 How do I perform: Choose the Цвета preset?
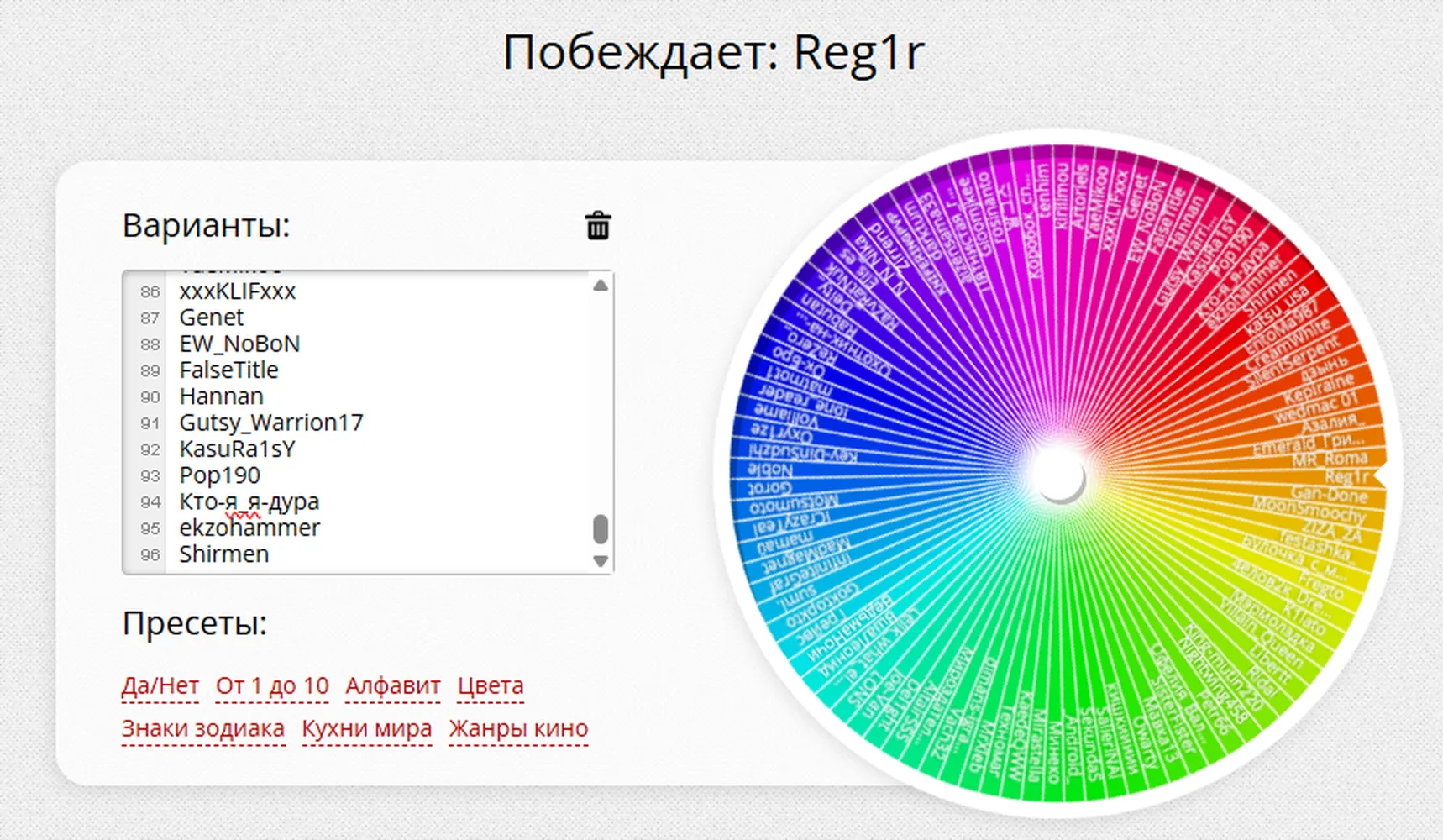click(x=491, y=685)
